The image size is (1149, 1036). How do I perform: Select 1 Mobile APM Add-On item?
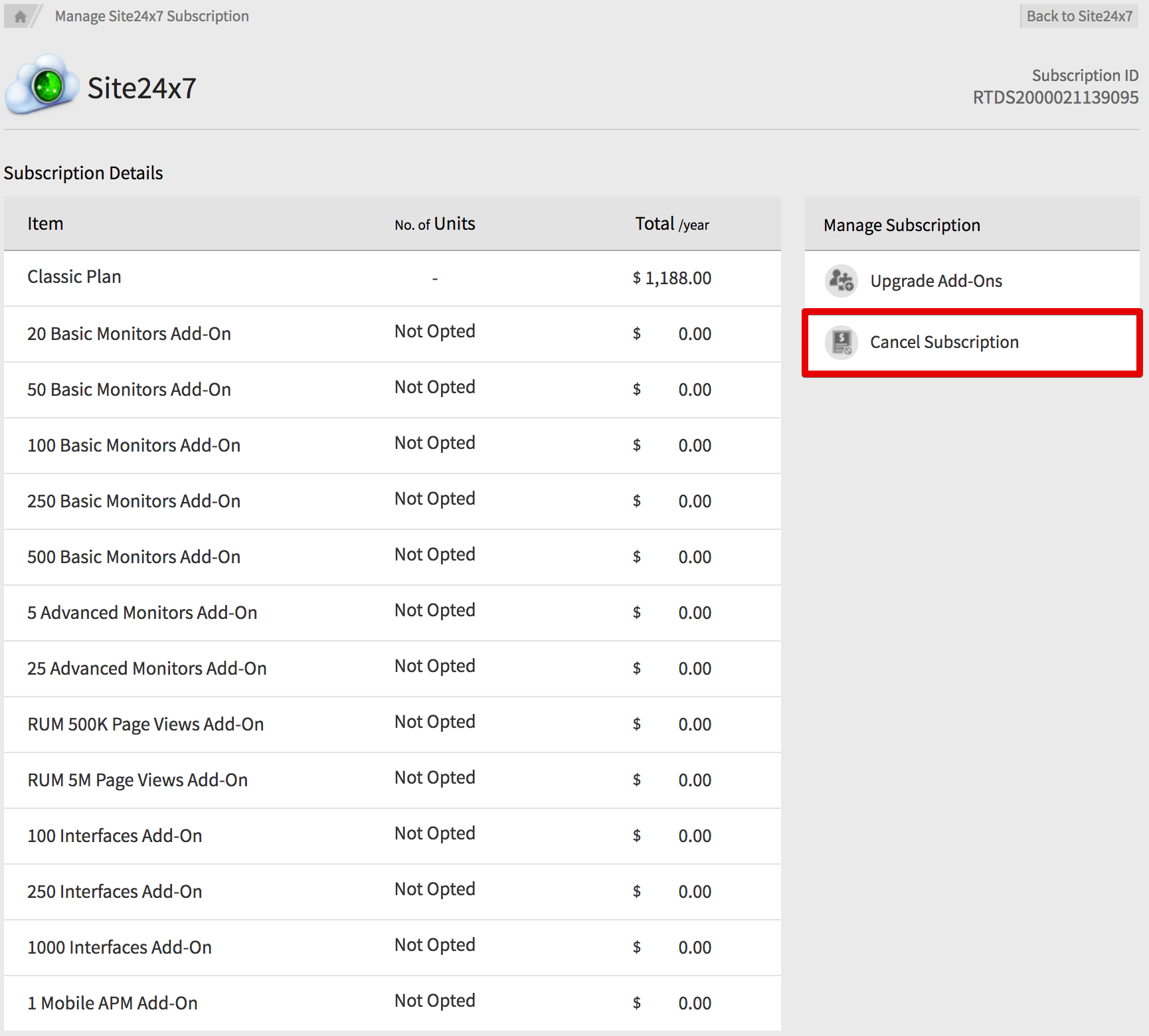pos(112,1003)
